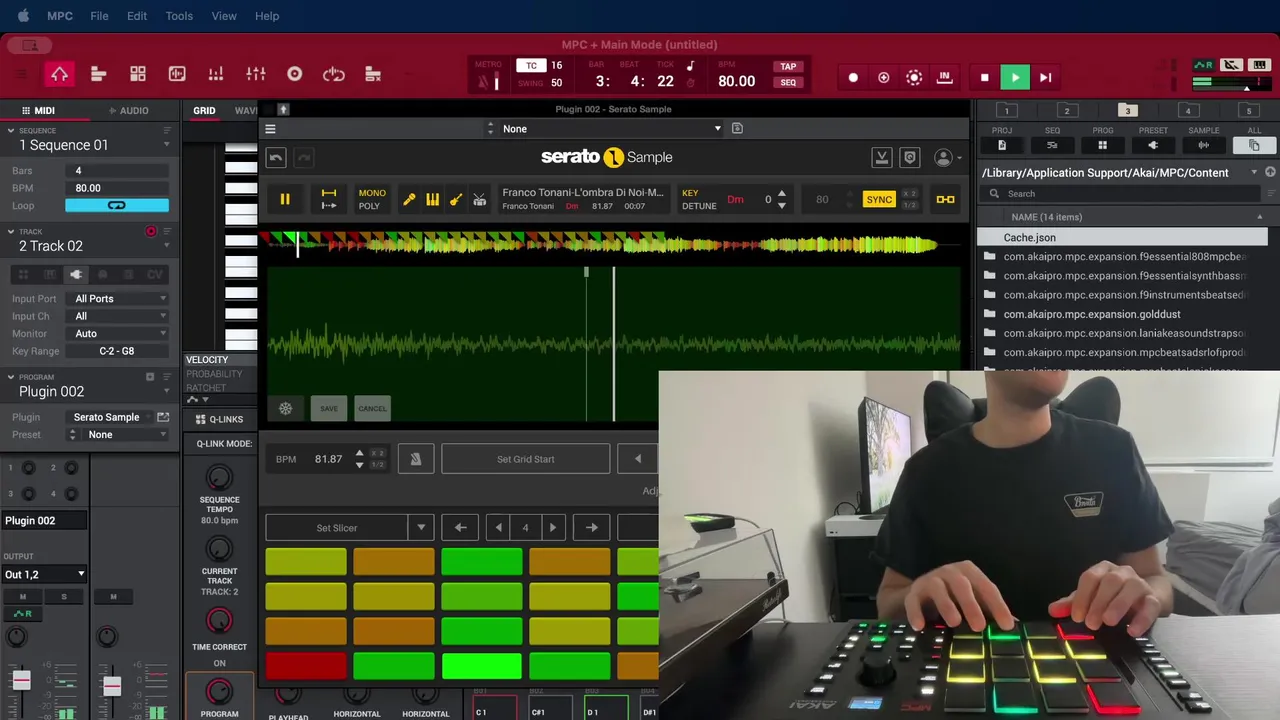The image size is (1280, 720).
Task: Open the Edit menu
Action: [137, 16]
